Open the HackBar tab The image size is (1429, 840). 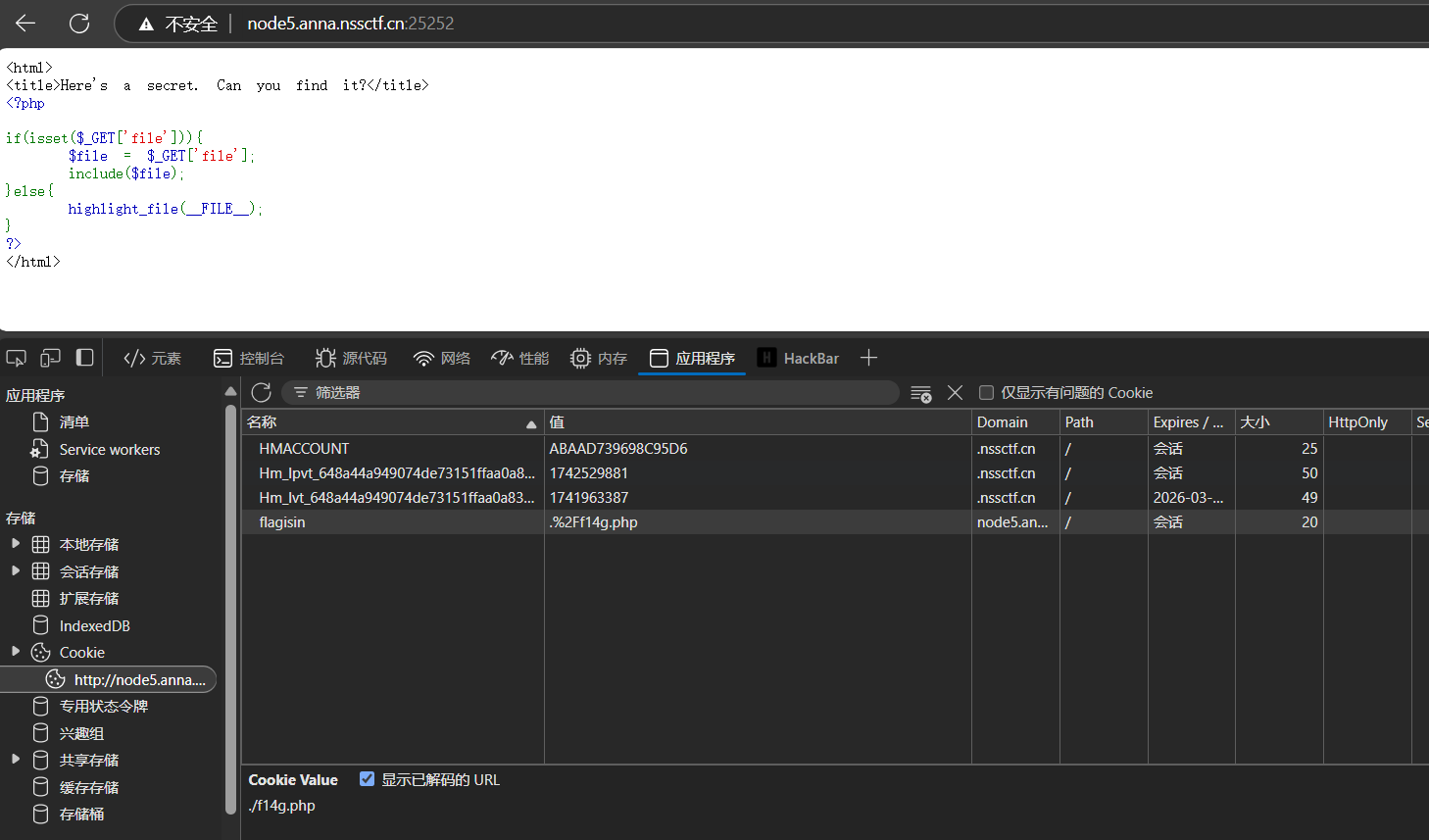pyautogui.click(x=799, y=359)
